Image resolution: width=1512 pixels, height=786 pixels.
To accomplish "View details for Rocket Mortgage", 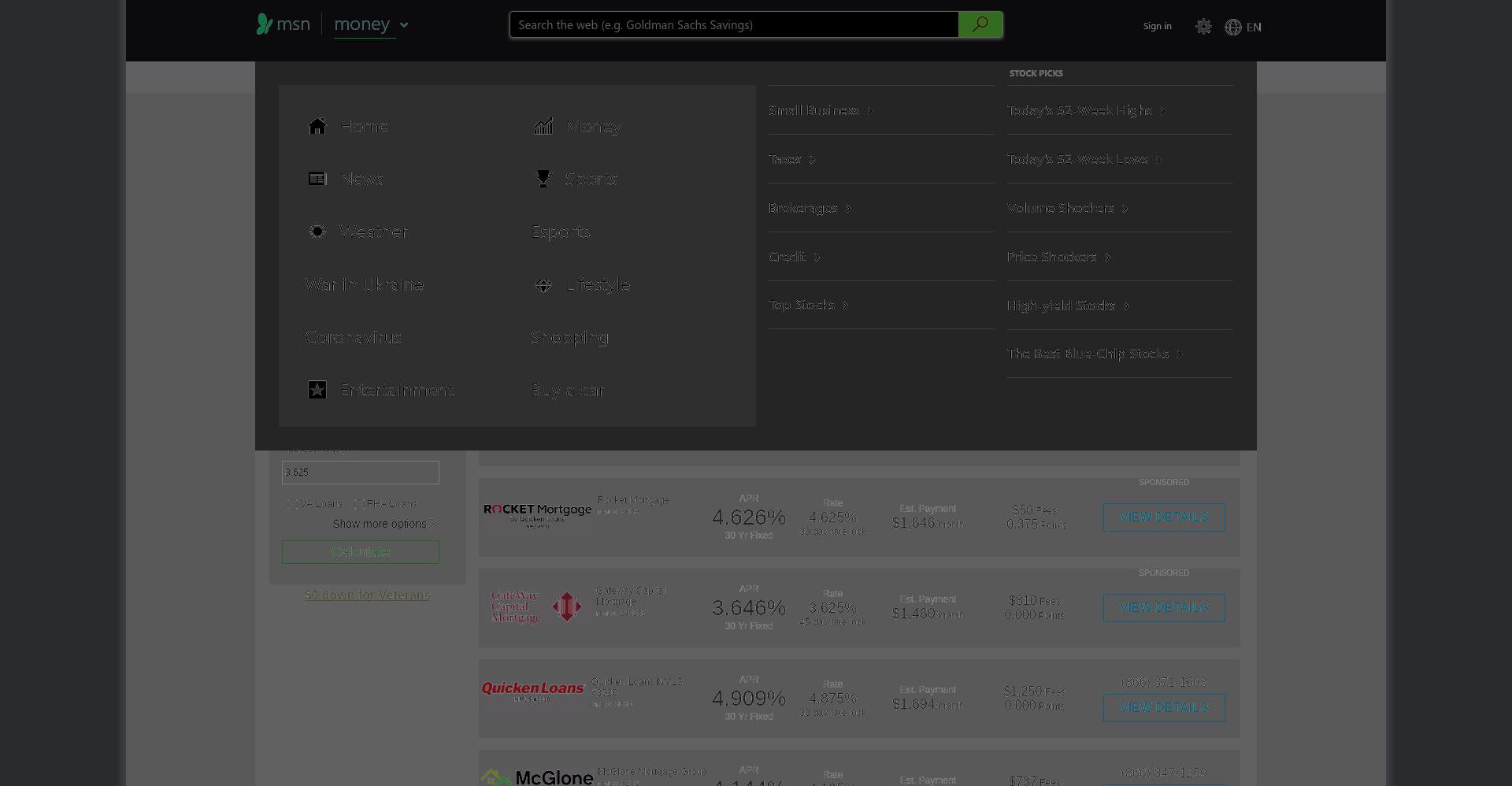I will point(1164,517).
